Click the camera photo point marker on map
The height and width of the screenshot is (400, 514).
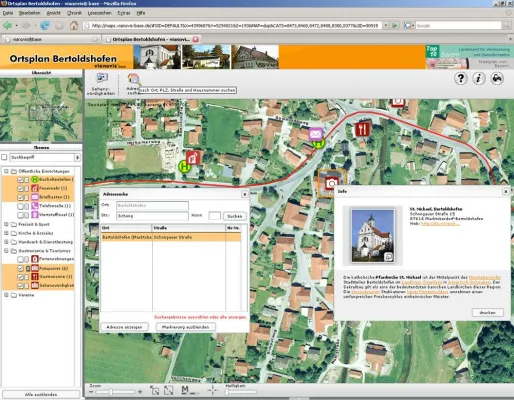pyautogui.click(x=331, y=183)
